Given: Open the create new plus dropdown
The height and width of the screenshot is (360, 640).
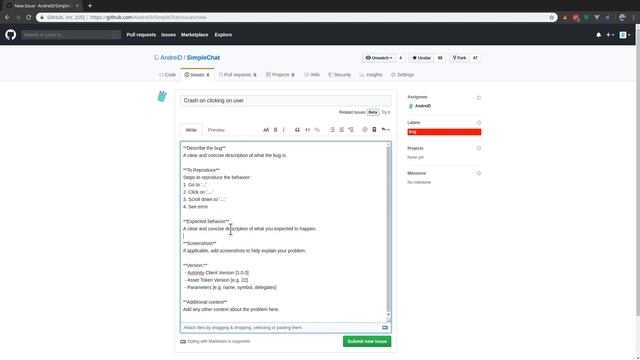Looking at the screenshot, I should point(610,35).
